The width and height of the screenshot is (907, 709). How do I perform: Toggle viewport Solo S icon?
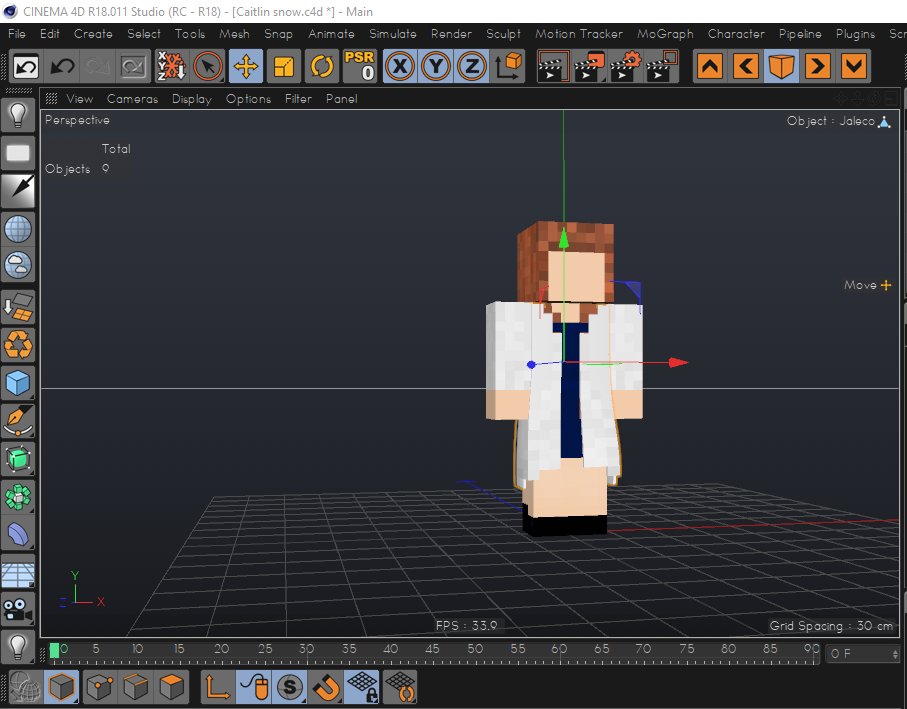(x=290, y=688)
